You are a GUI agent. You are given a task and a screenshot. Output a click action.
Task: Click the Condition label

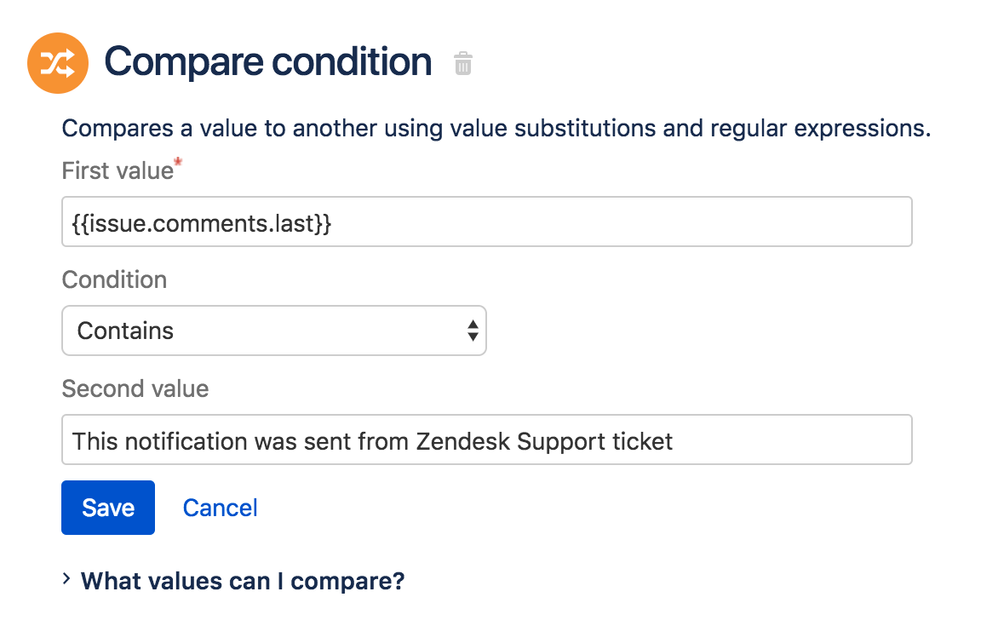[114, 280]
